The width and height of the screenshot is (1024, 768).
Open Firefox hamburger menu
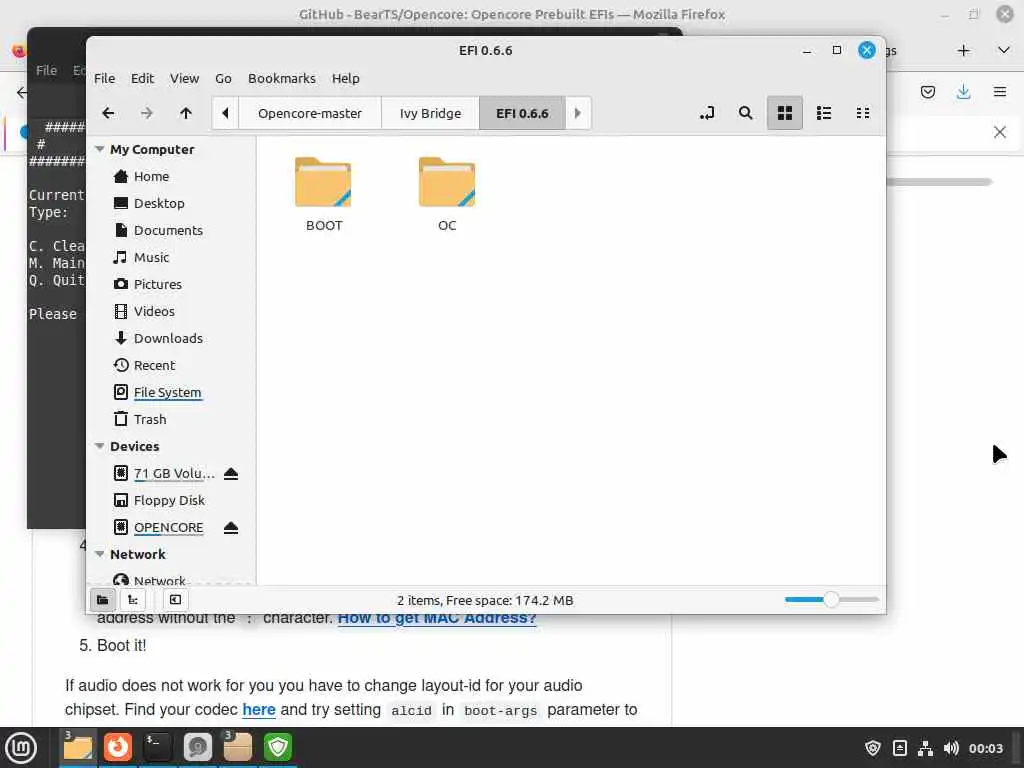999,92
